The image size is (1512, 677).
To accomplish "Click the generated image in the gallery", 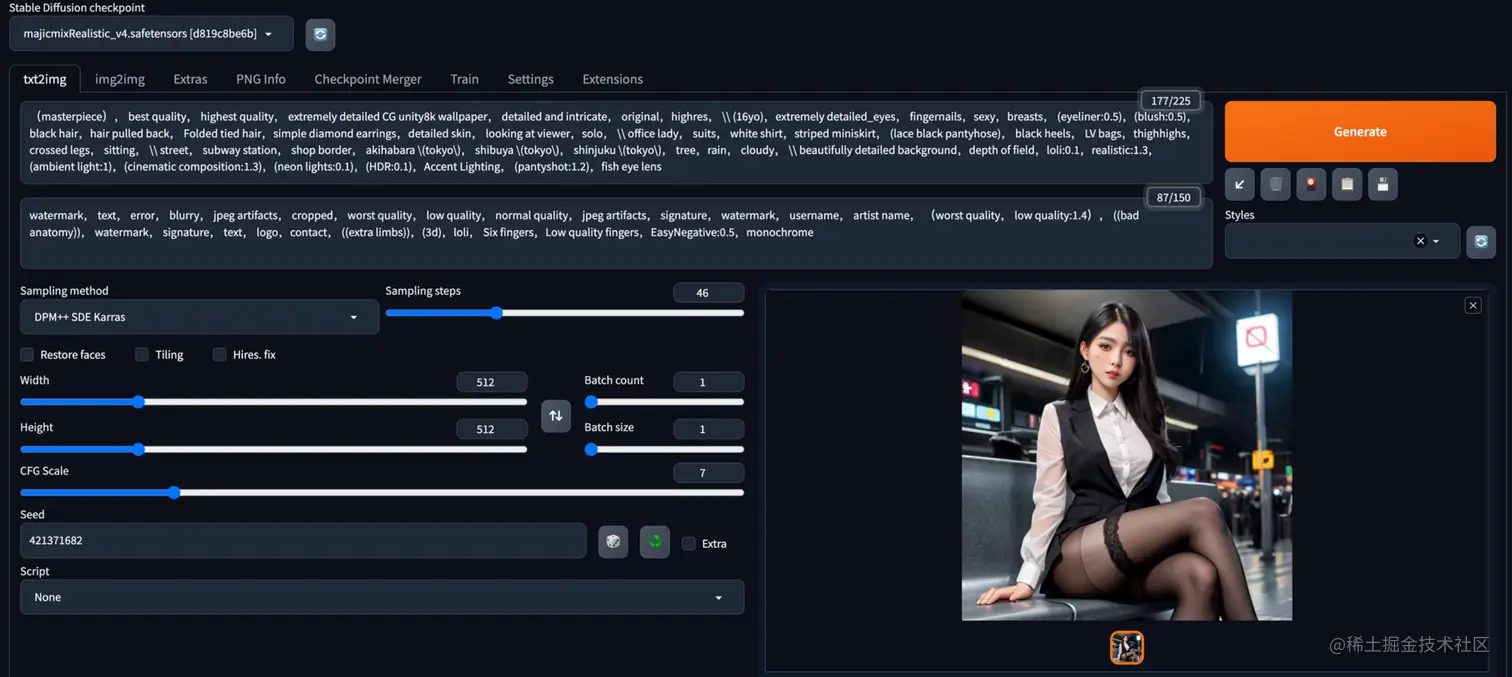I will [1127, 455].
